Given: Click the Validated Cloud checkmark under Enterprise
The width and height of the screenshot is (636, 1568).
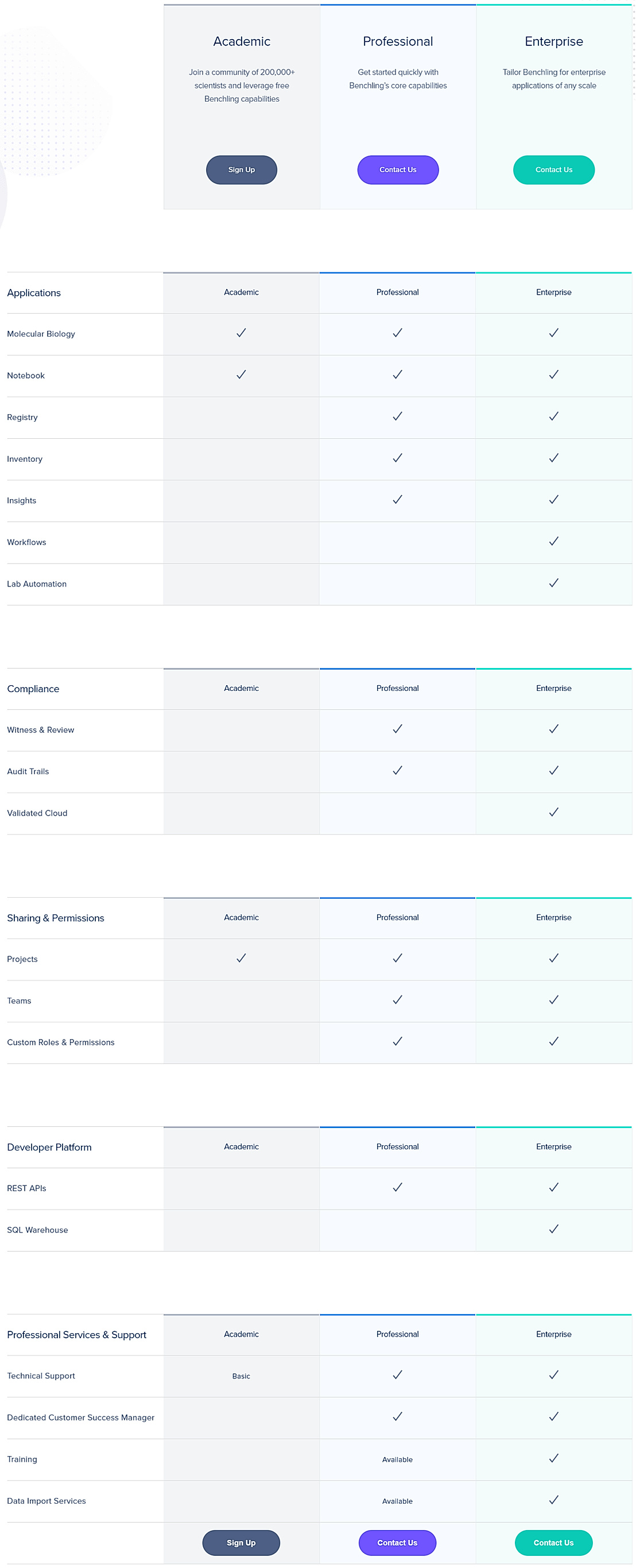Looking at the screenshot, I should click(553, 812).
